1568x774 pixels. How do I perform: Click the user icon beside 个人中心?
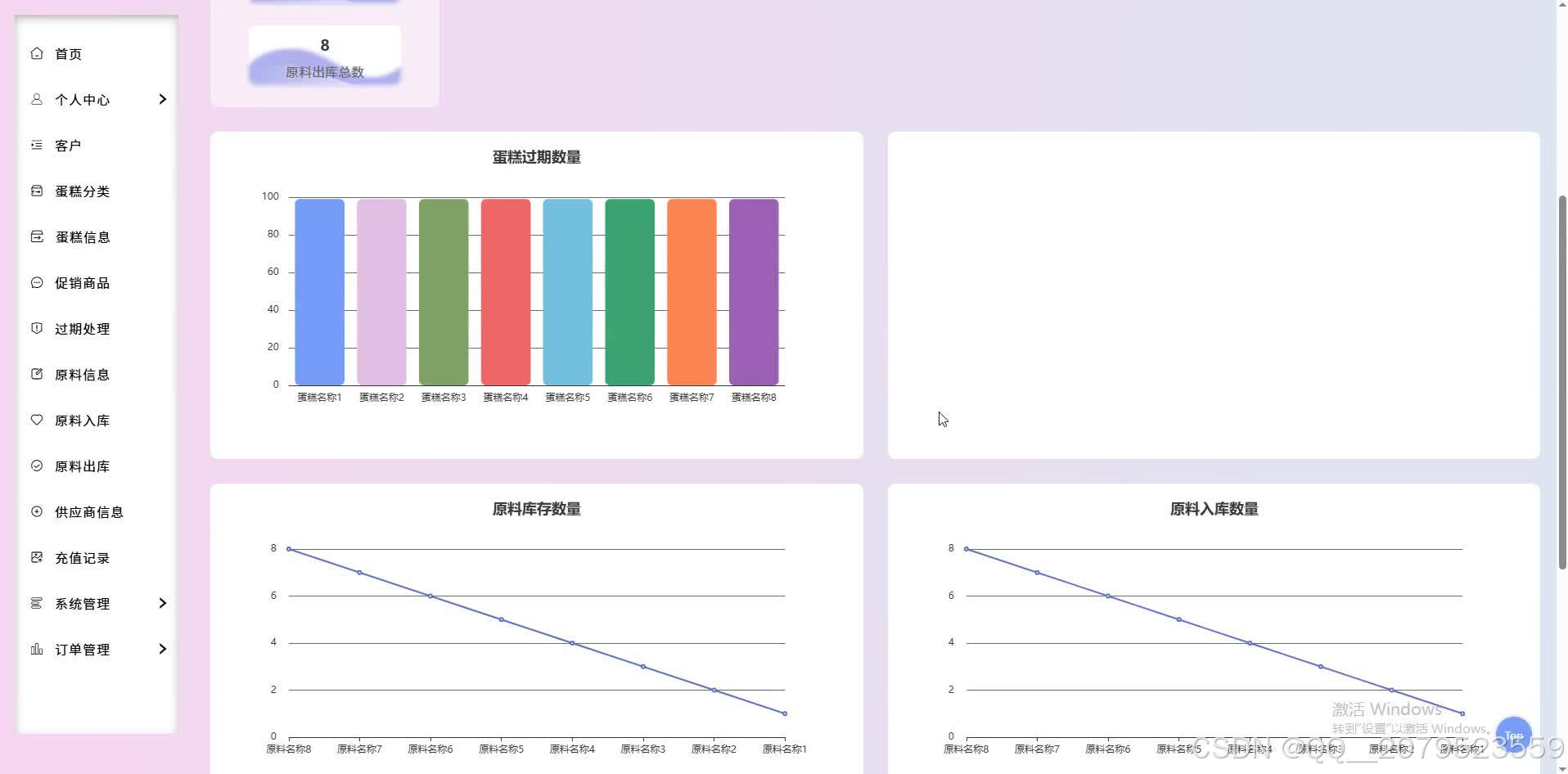37,99
